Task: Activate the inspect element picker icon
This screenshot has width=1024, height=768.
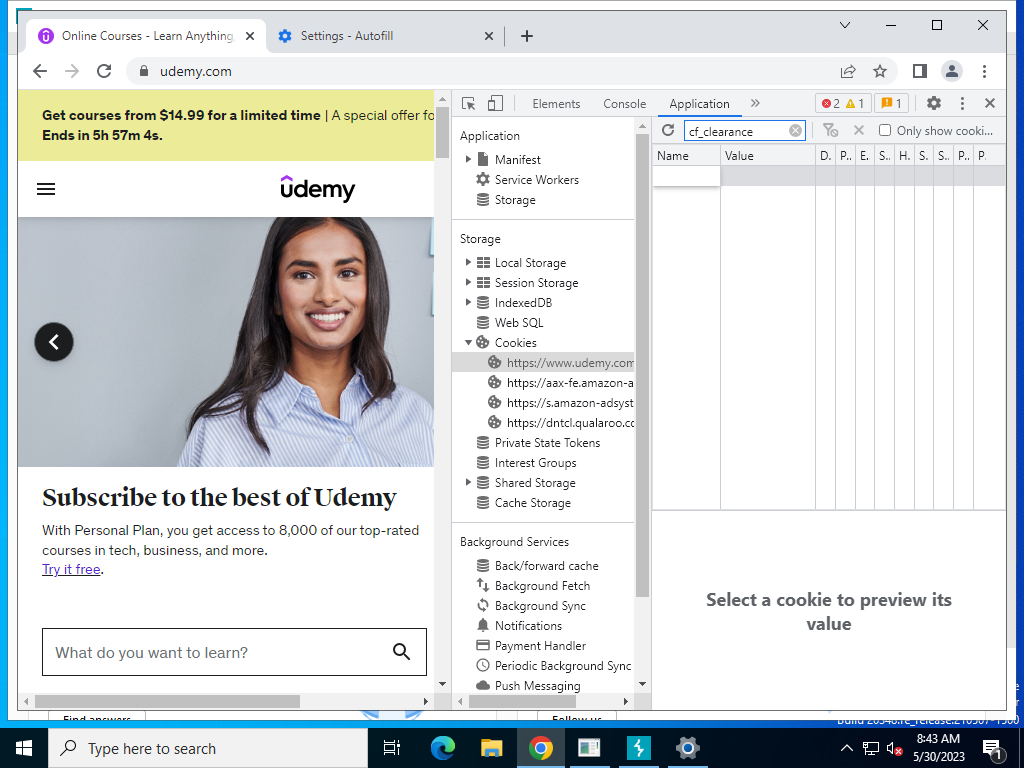Action: (x=468, y=104)
